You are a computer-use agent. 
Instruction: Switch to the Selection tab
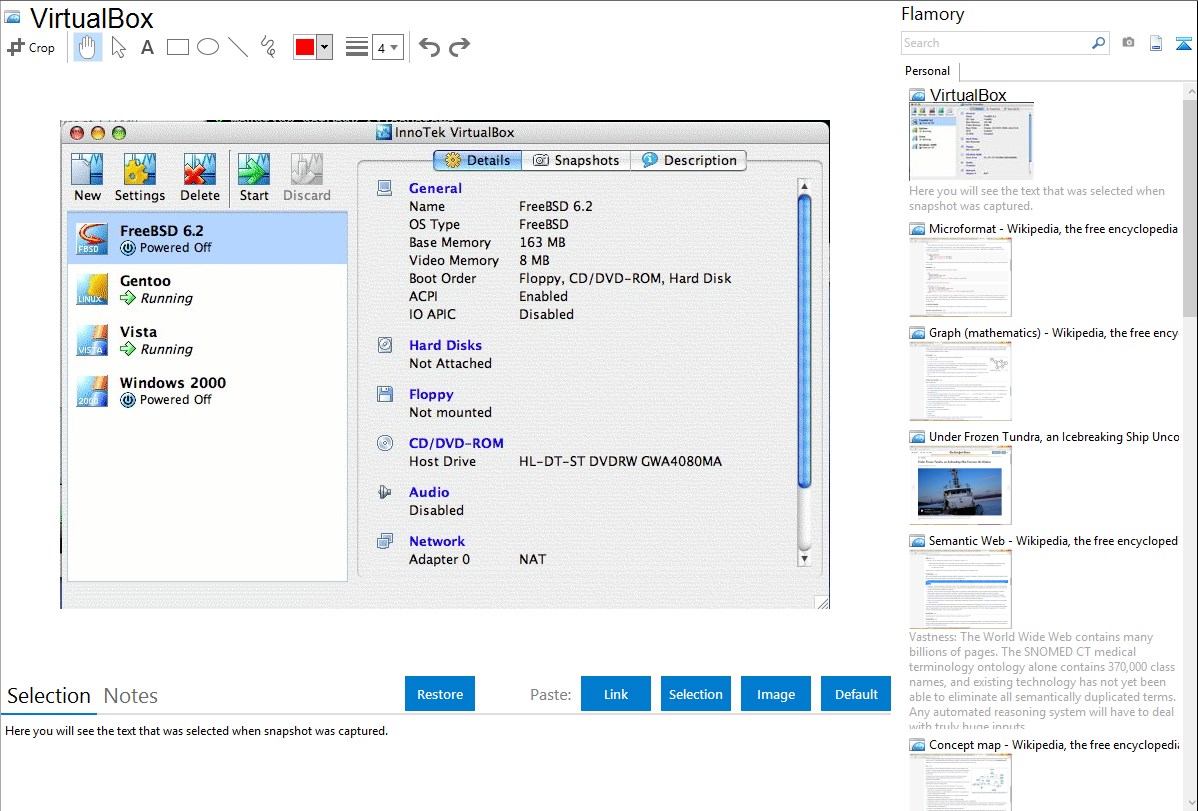tap(49, 696)
